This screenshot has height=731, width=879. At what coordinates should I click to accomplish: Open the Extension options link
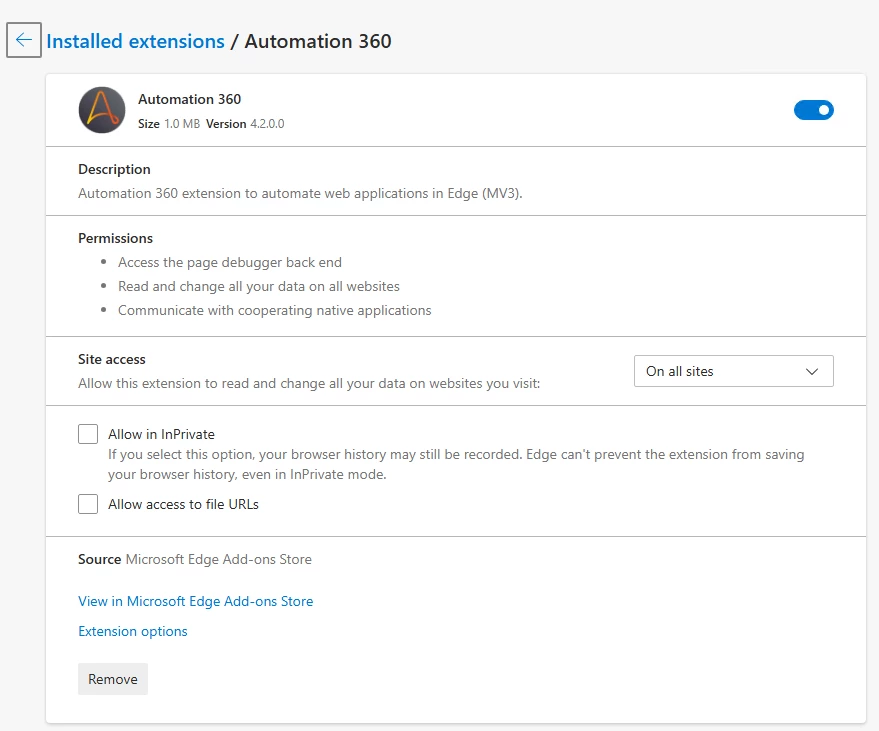133,631
